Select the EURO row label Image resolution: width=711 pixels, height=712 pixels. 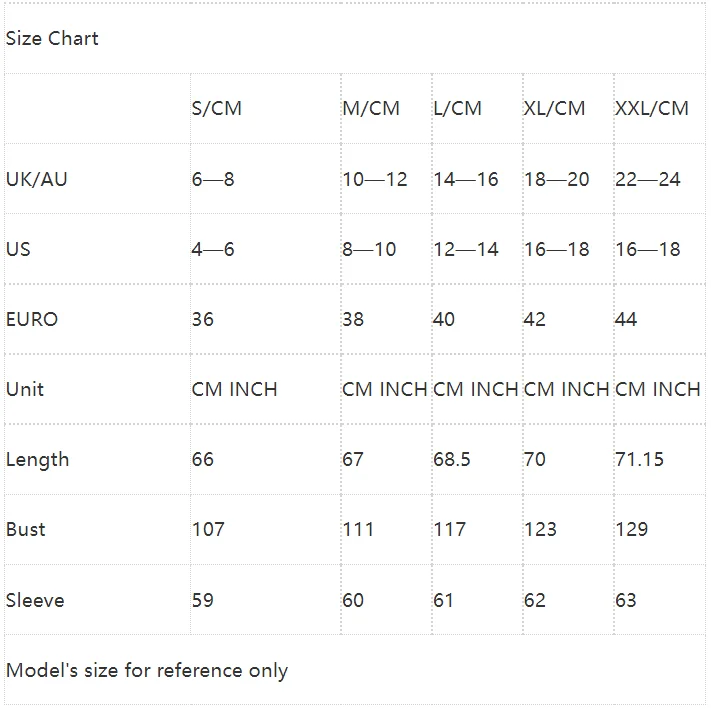[32, 319]
